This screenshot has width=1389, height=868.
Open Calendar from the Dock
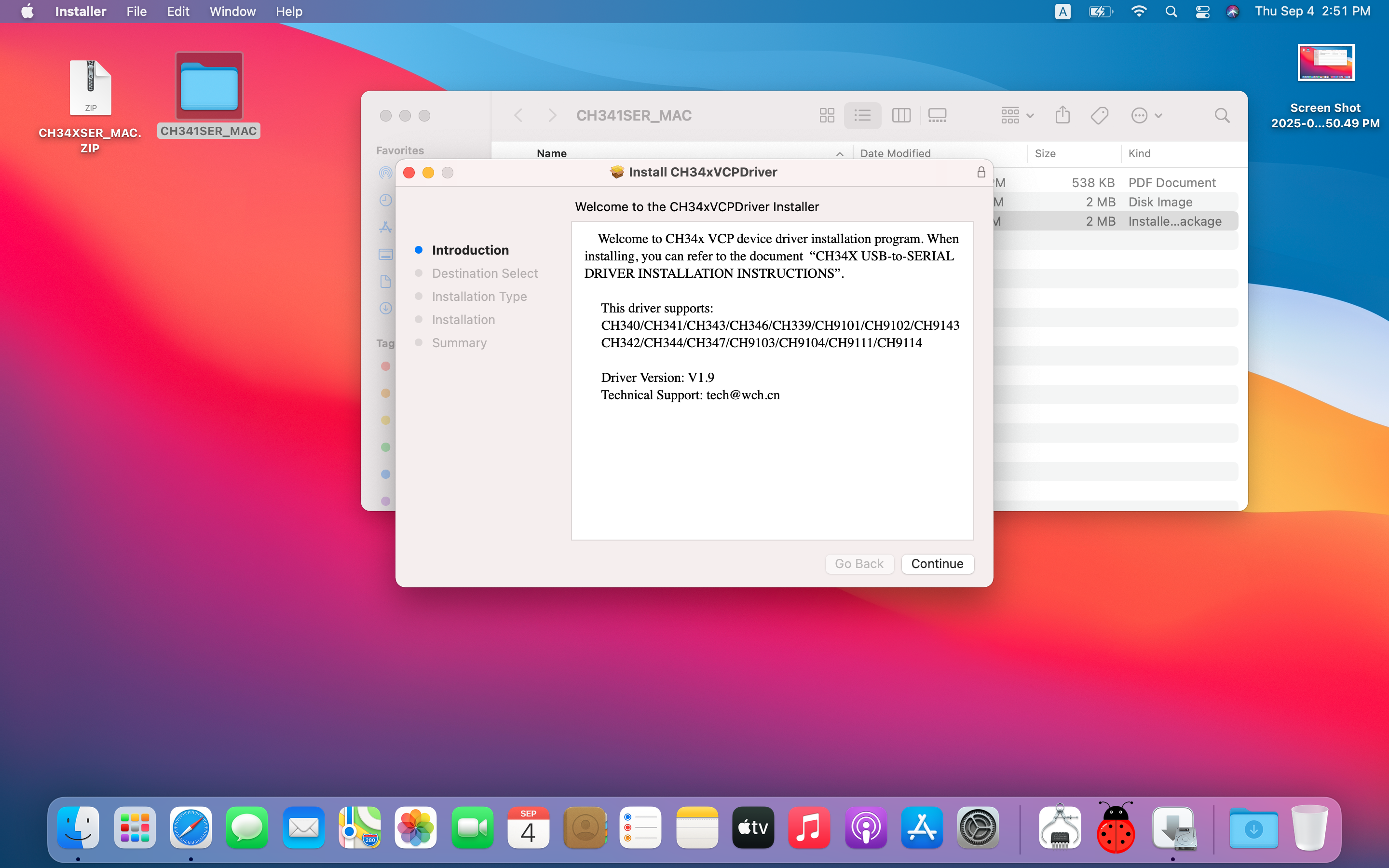pos(528,827)
